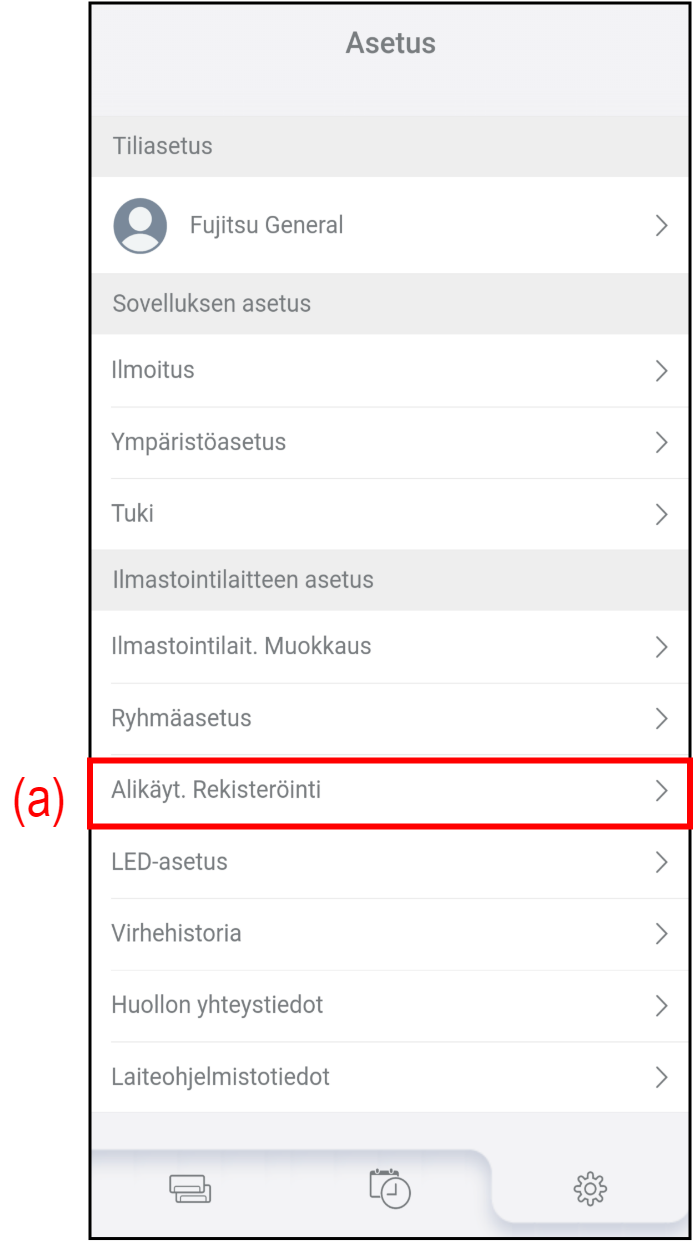Open the Fujitsu General account name
The width and height of the screenshot is (696, 1243).
point(266,225)
